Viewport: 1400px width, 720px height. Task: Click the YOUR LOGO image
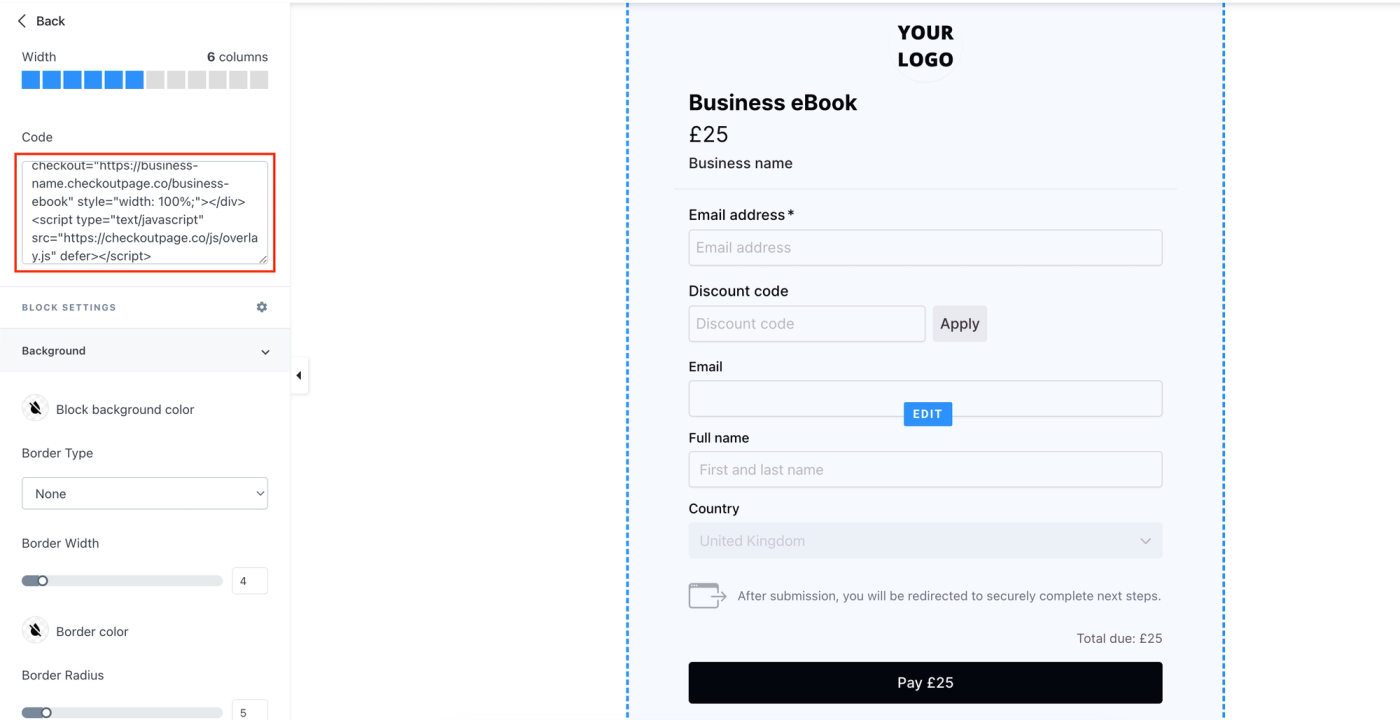925,46
